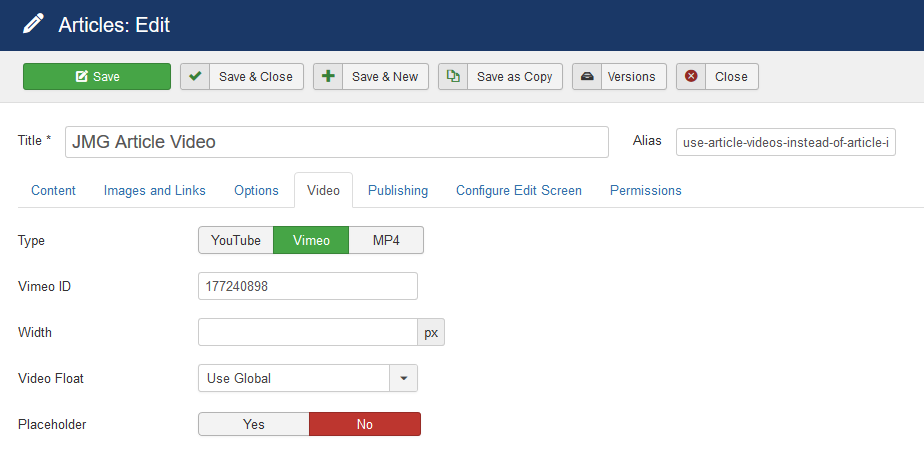
Task: Click the Vimeo ID label
Action: tap(44, 286)
